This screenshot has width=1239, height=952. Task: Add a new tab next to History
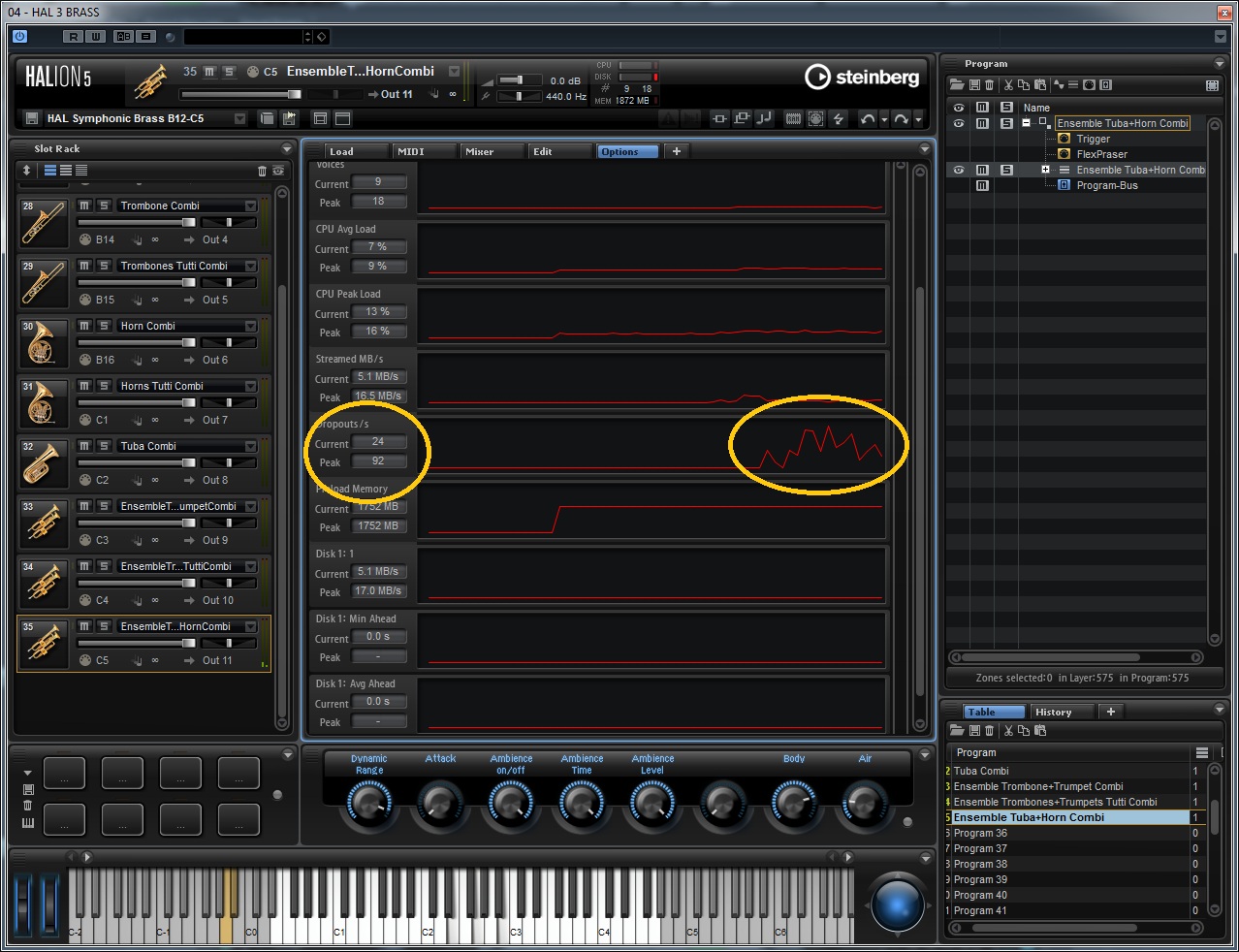pyautogui.click(x=1111, y=712)
